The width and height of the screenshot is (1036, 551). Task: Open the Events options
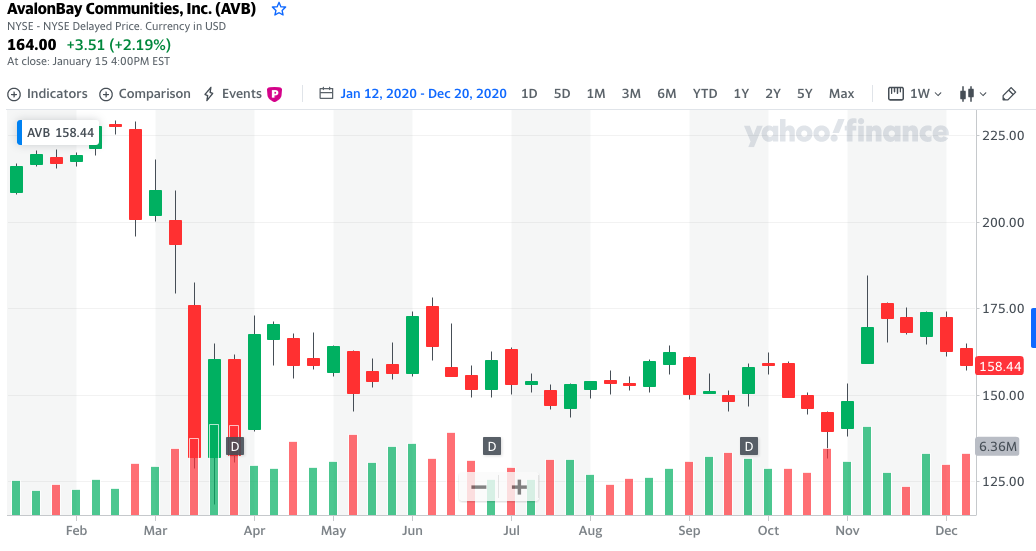(233, 94)
